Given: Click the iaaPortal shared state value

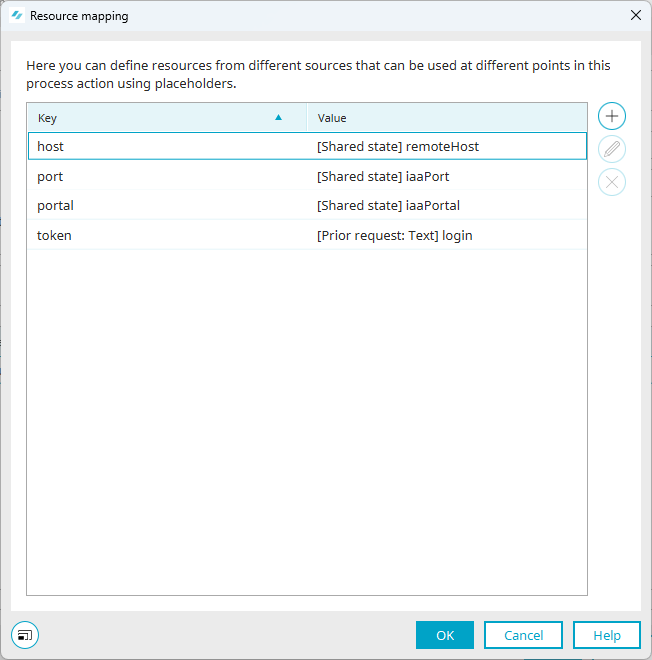Looking at the screenshot, I should click(388, 205).
